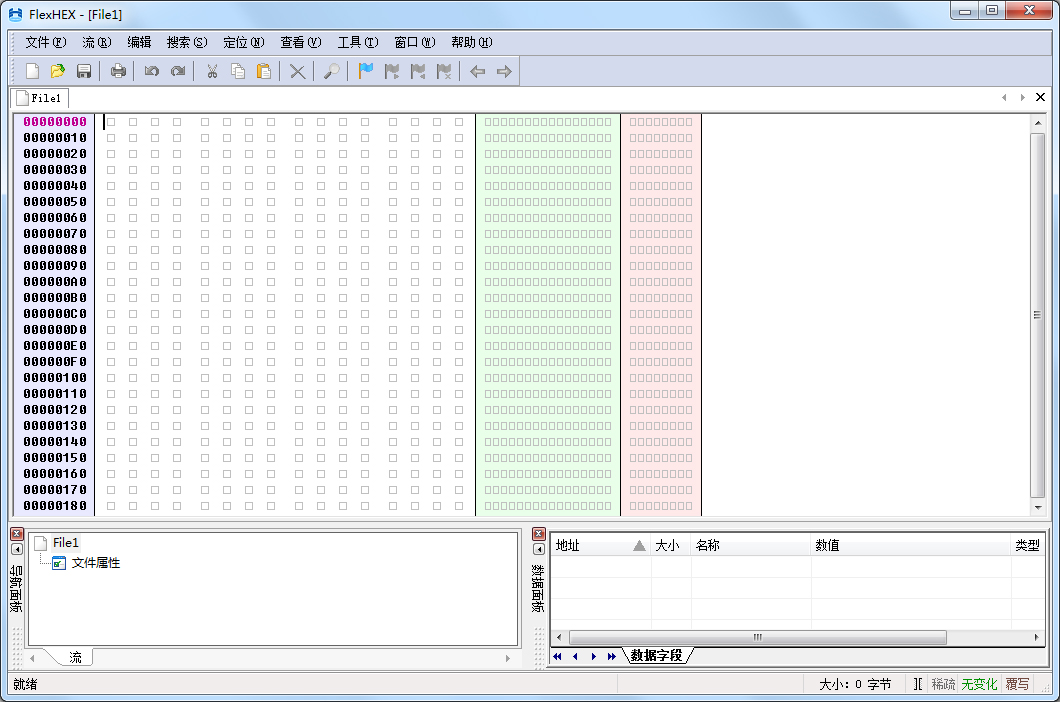
Task: Collapse the data panel with its arrow button
Action: pos(539,549)
